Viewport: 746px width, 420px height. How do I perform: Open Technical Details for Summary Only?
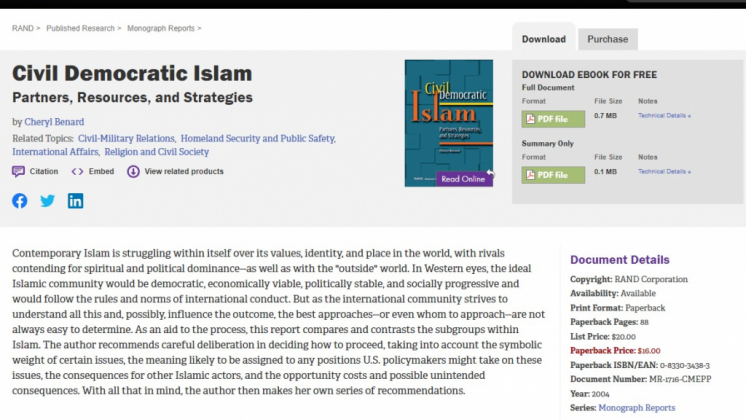click(x=664, y=172)
